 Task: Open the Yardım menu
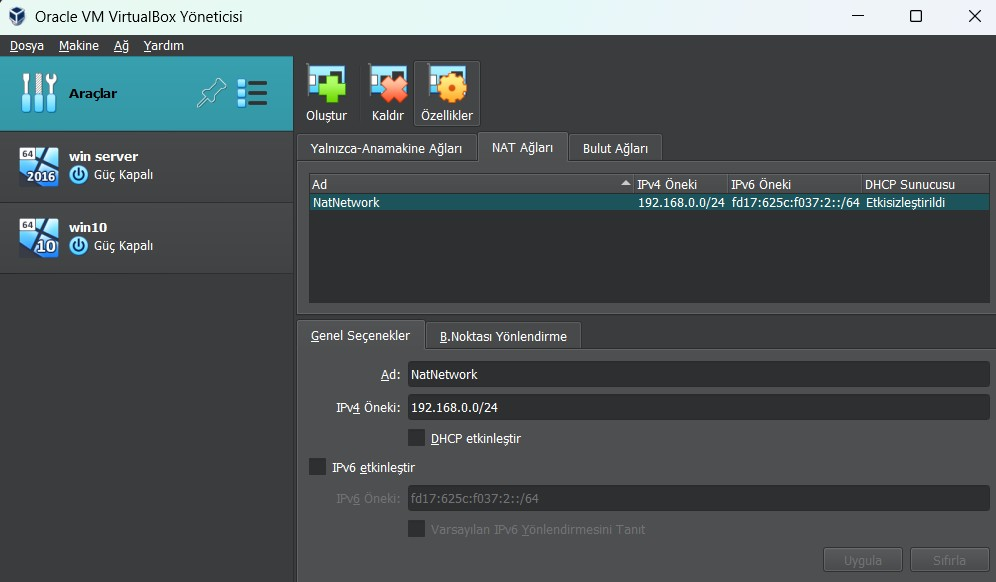(x=163, y=46)
